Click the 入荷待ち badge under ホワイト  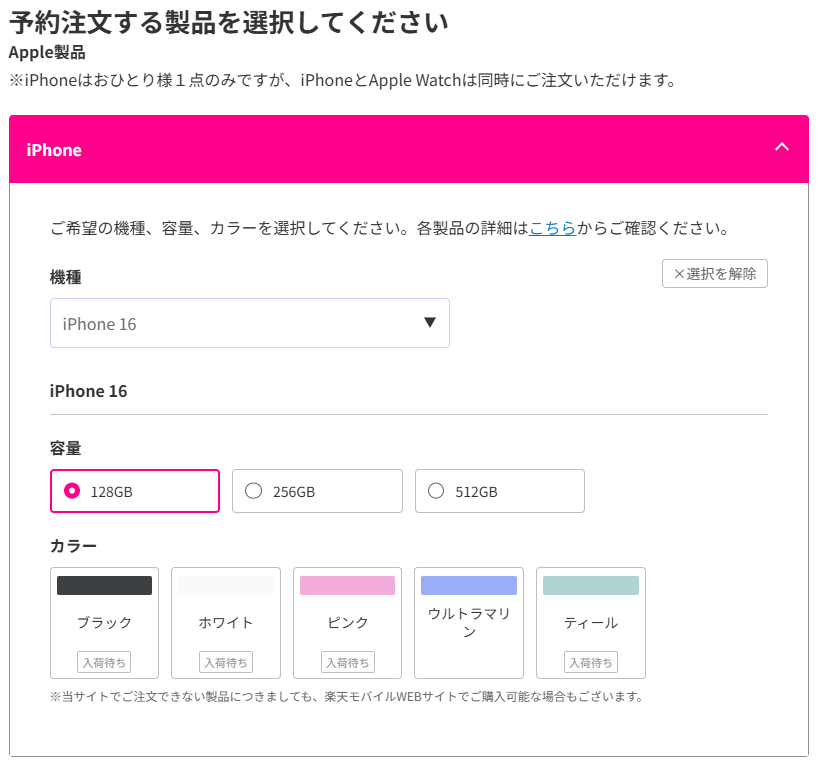(x=225, y=662)
